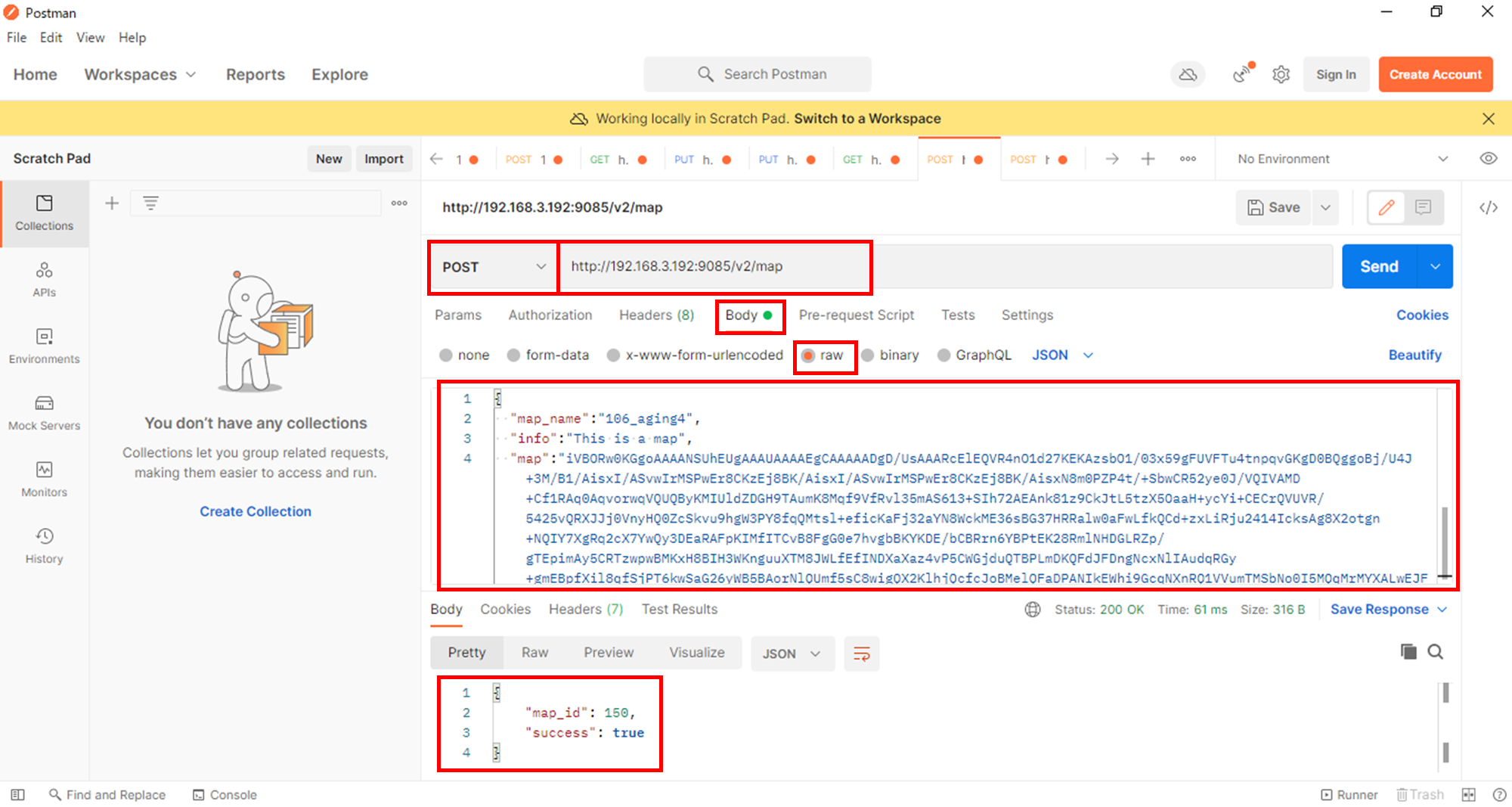This screenshot has width=1512, height=807.
Task: Open the View menu
Action: [90, 38]
